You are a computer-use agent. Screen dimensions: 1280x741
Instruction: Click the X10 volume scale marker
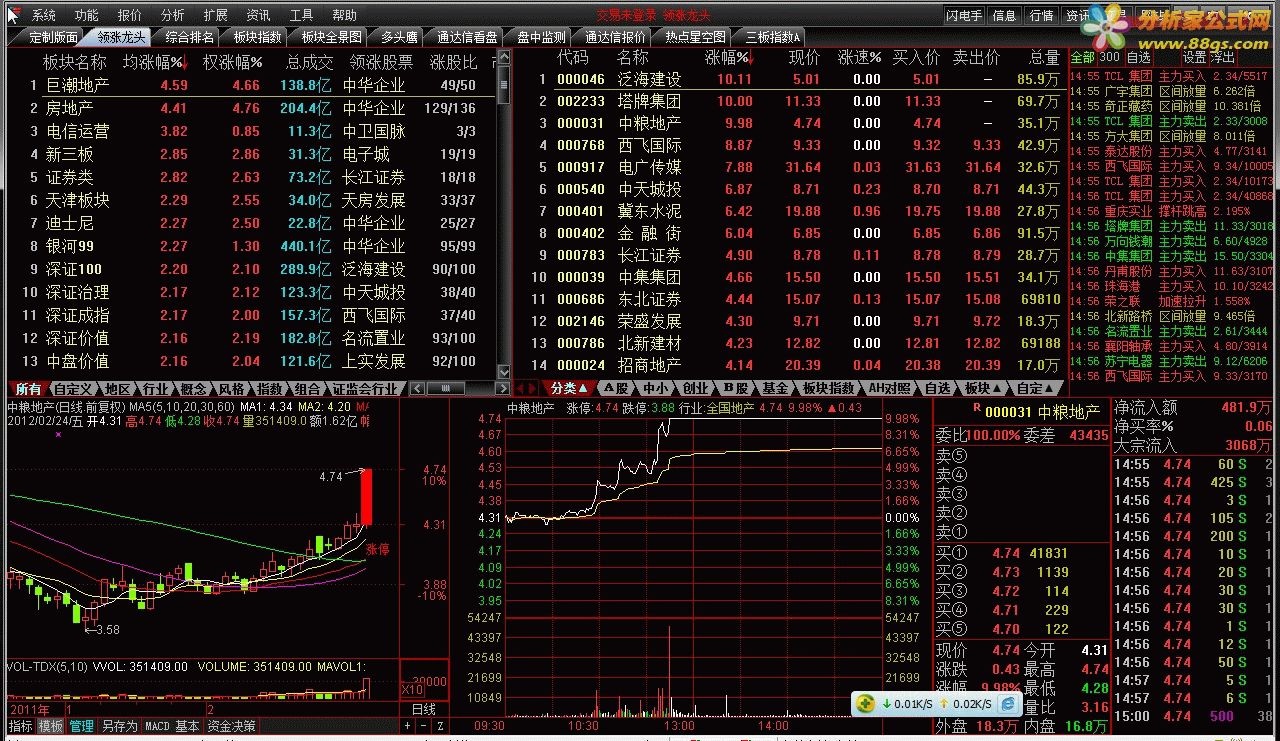pos(411,690)
